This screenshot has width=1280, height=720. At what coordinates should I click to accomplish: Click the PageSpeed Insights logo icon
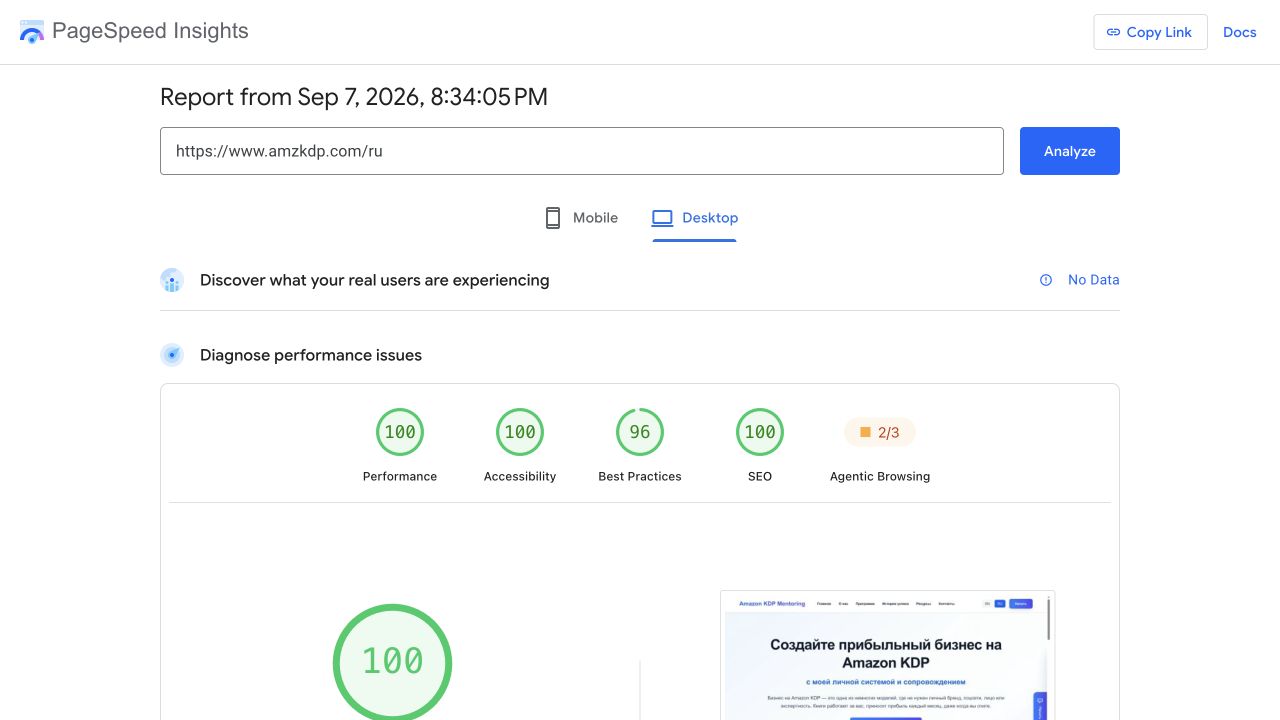coord(32,32)
